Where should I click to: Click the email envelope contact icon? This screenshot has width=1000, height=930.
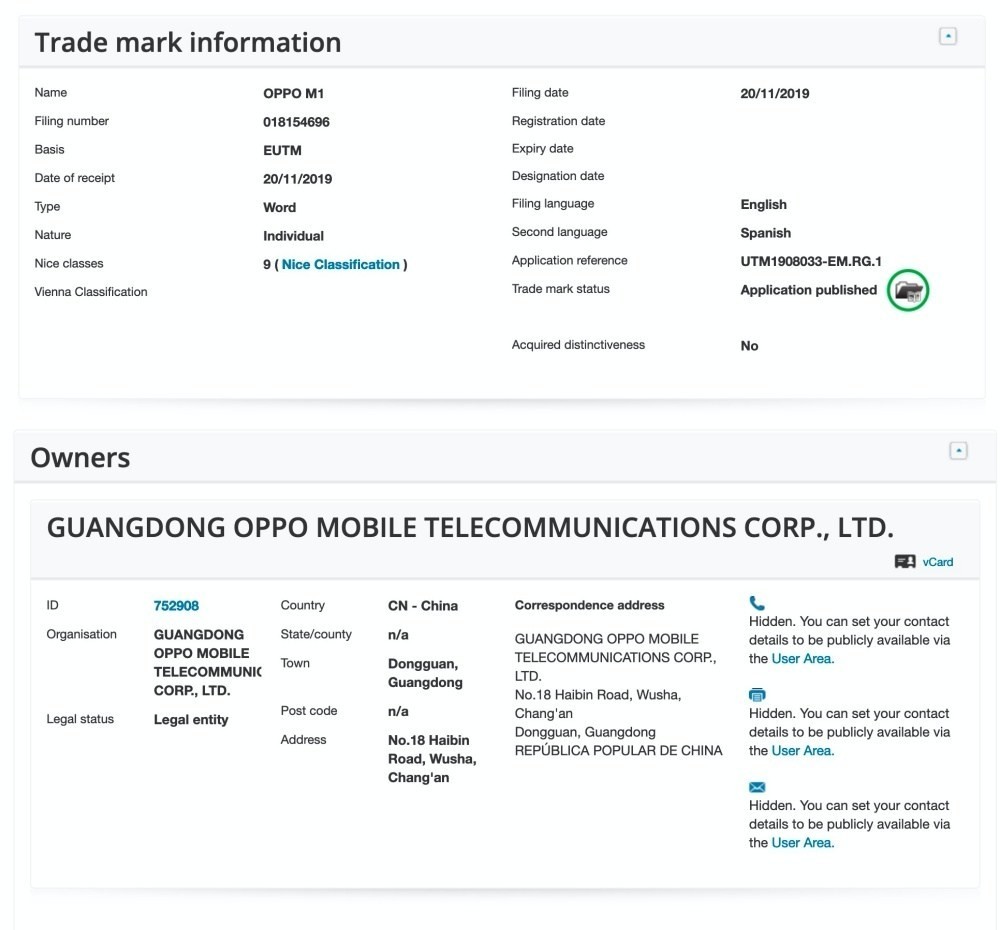[757, 787]
